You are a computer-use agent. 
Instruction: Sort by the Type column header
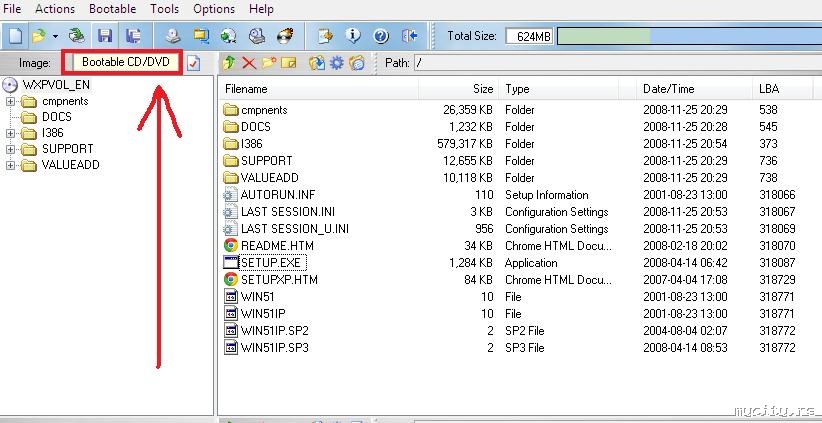(x=559, y=89)
